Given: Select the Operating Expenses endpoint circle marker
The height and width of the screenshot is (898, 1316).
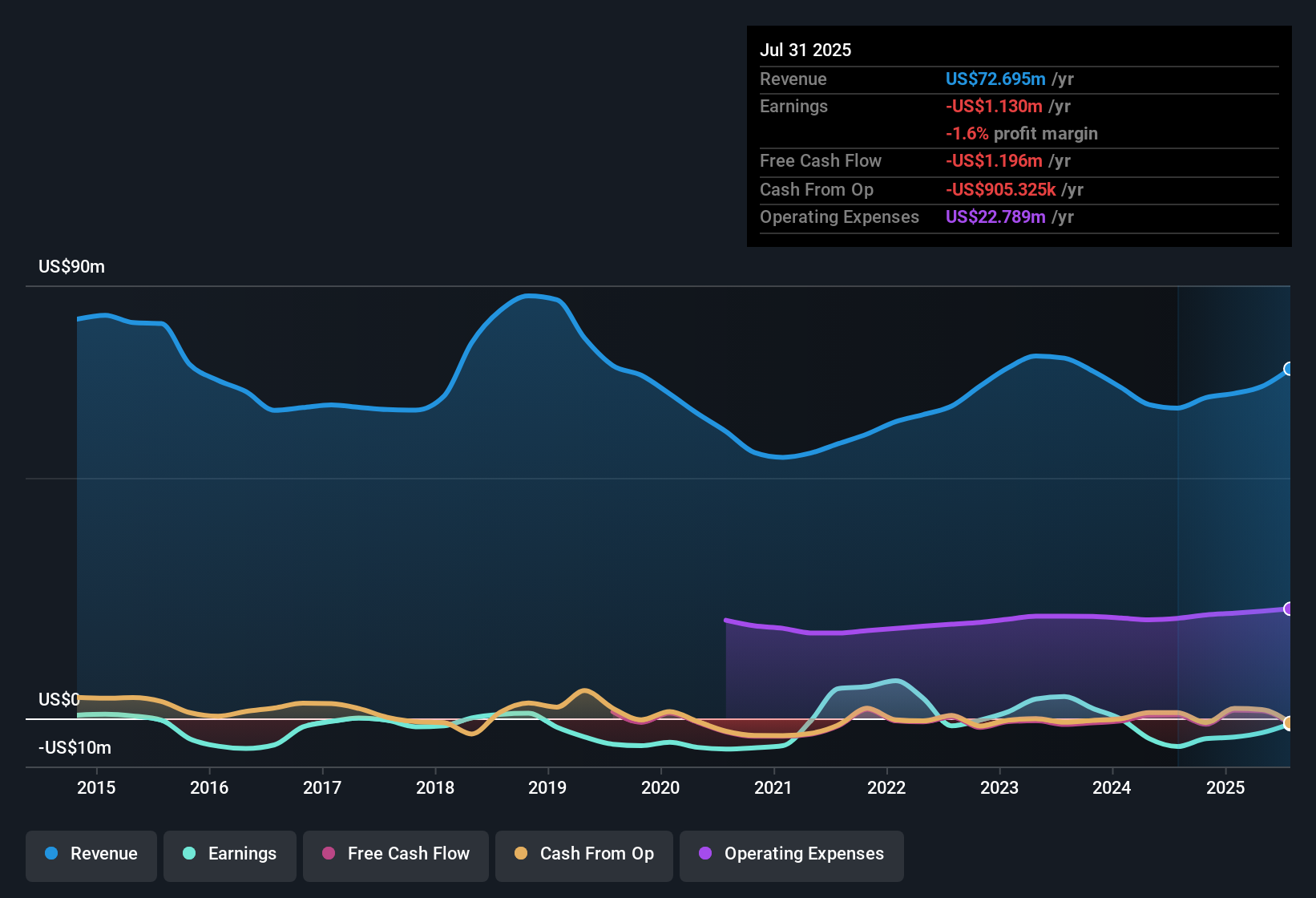Looking at the screenshot, I should point(1289,609).
